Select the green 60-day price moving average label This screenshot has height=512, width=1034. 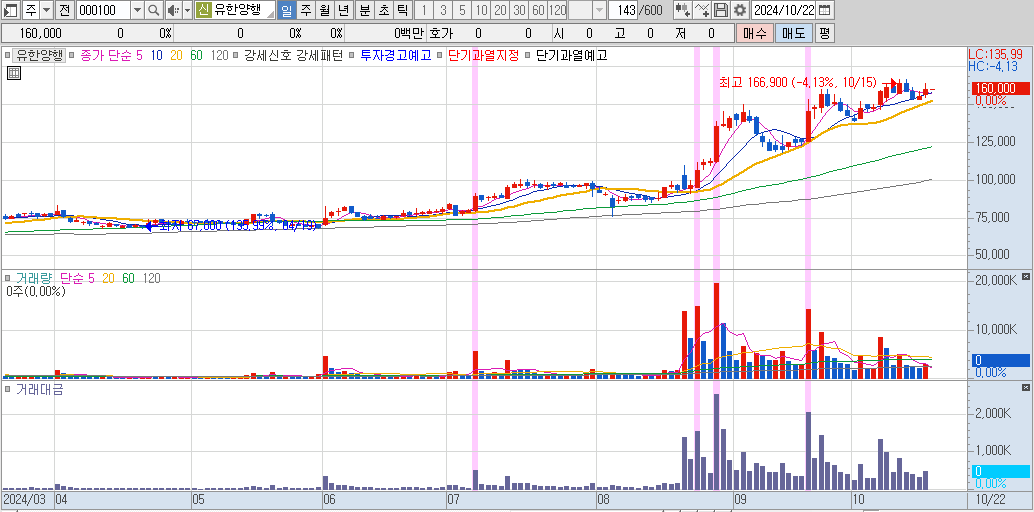tap(196, 55)
